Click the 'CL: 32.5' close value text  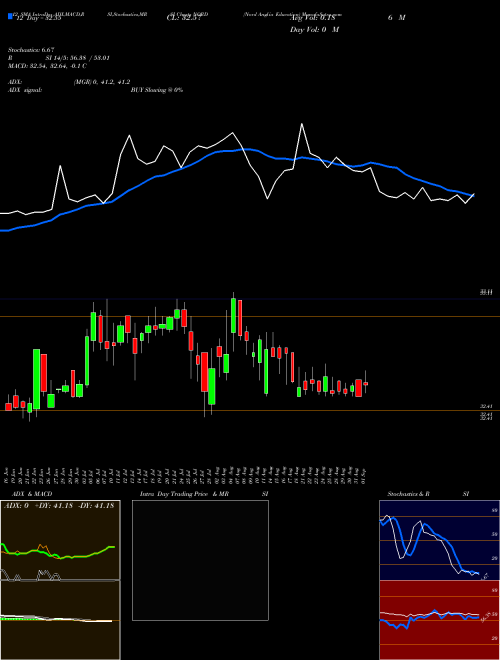(x=184, y=18)
